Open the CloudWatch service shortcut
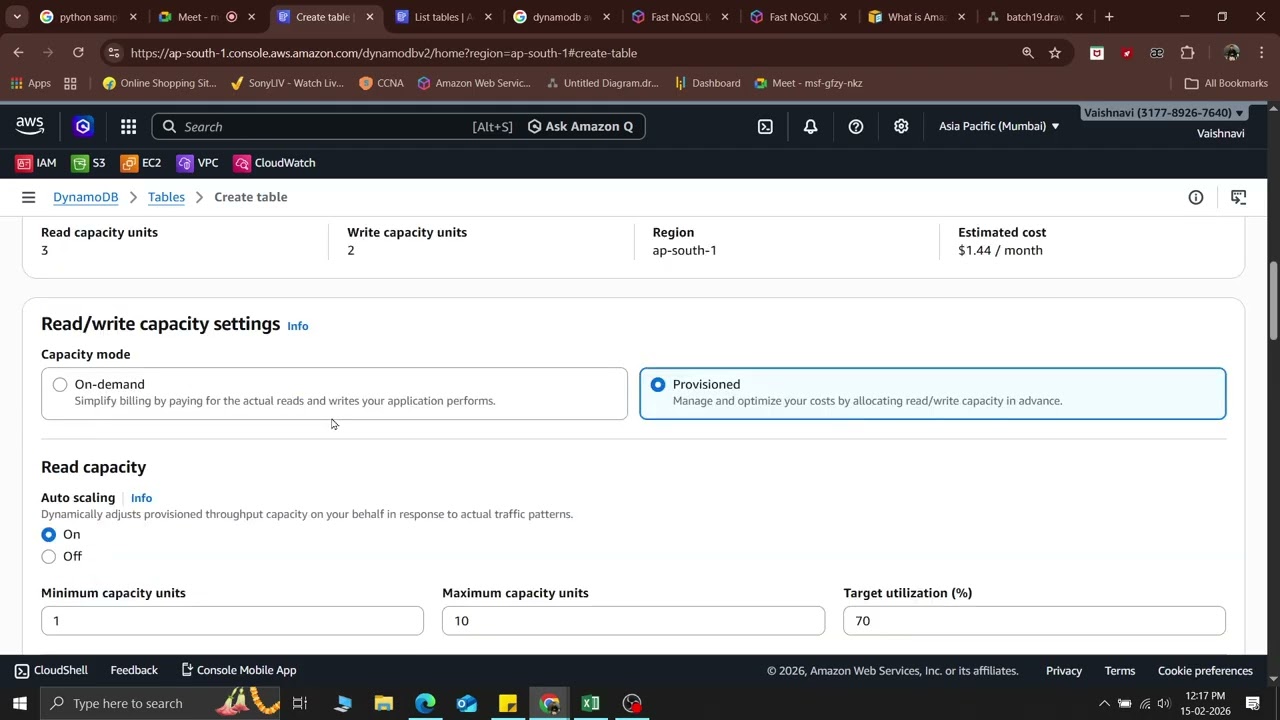The image size is (1280, 720). tap(275, 163)
